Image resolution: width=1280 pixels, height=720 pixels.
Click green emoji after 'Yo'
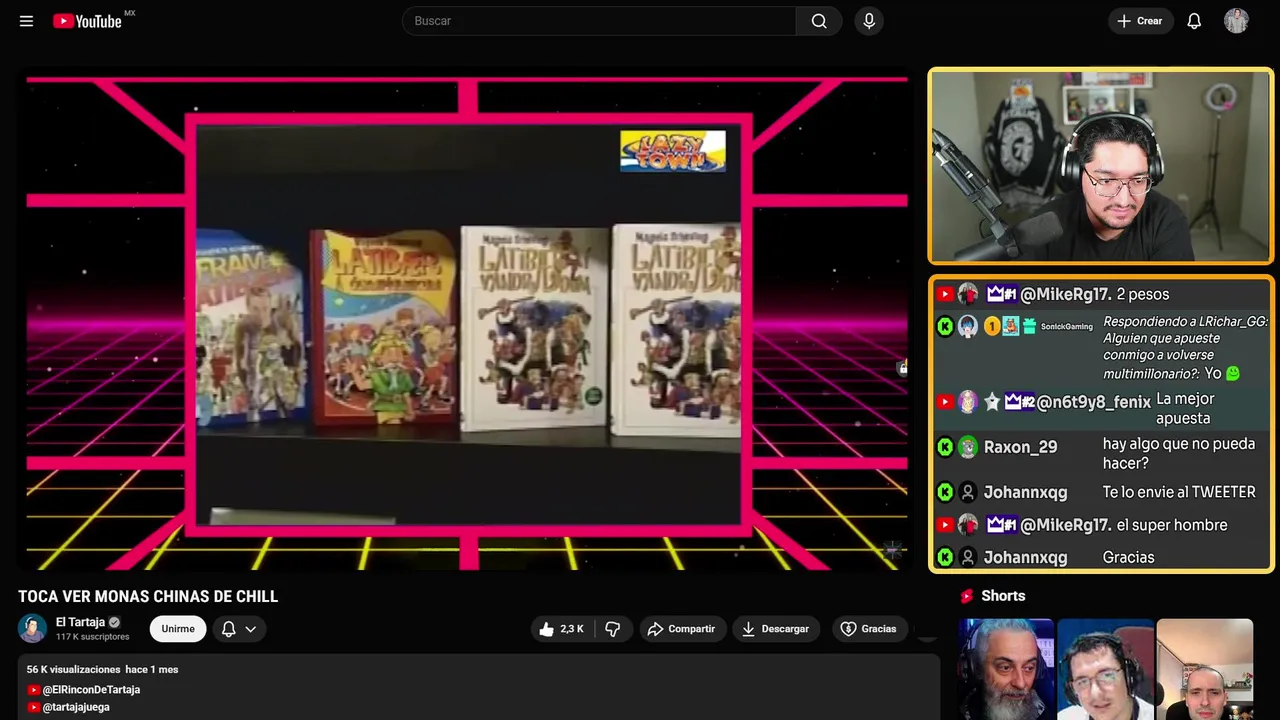coord(1233,373)
